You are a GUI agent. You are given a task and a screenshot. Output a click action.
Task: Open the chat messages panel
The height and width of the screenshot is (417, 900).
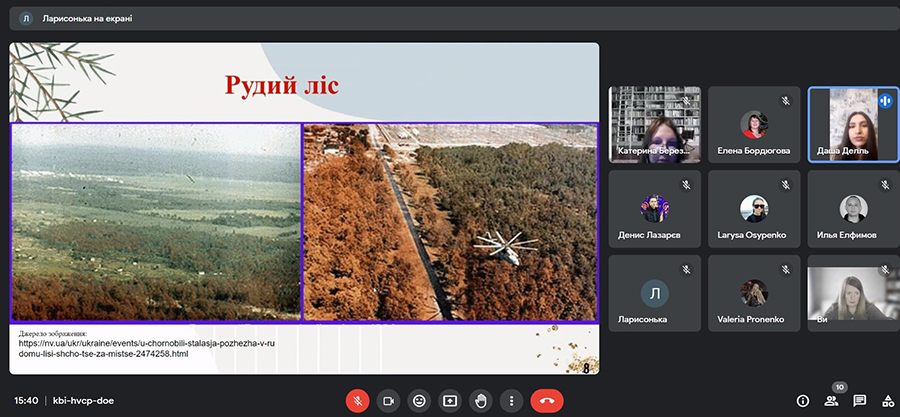tap(859, 401)
